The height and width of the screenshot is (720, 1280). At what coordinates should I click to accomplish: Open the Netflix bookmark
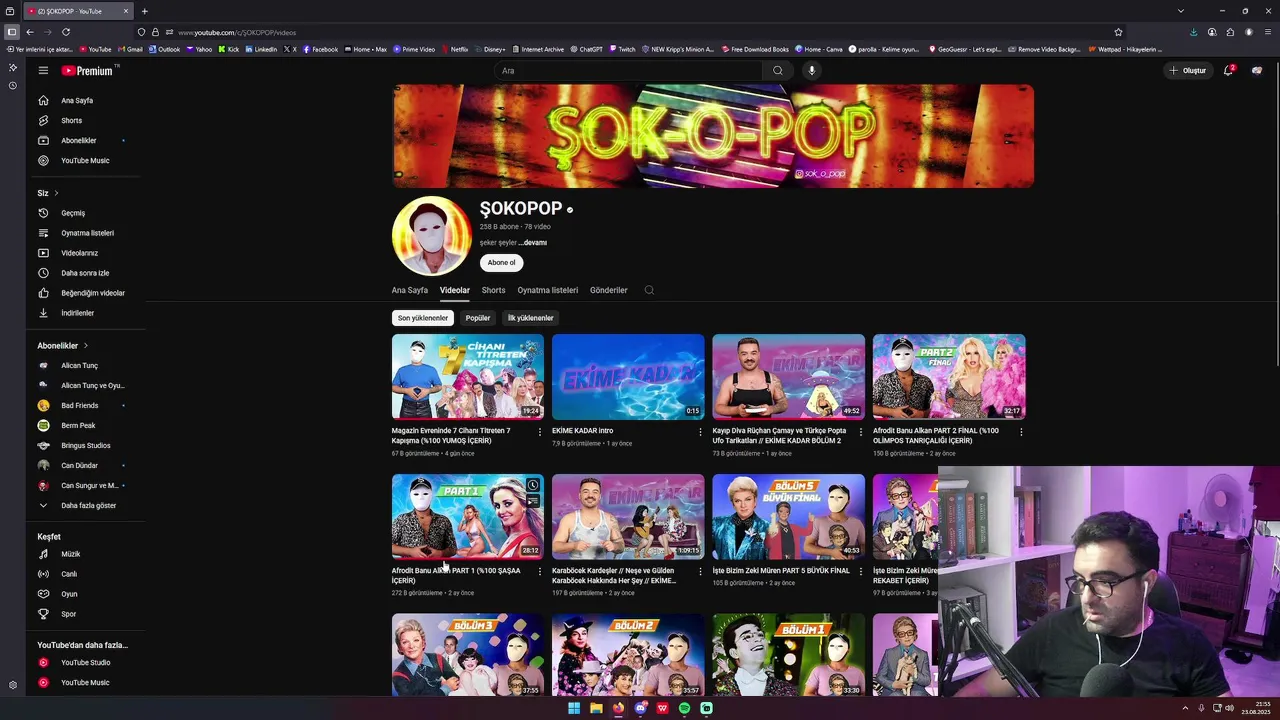[x=455, y=49]
